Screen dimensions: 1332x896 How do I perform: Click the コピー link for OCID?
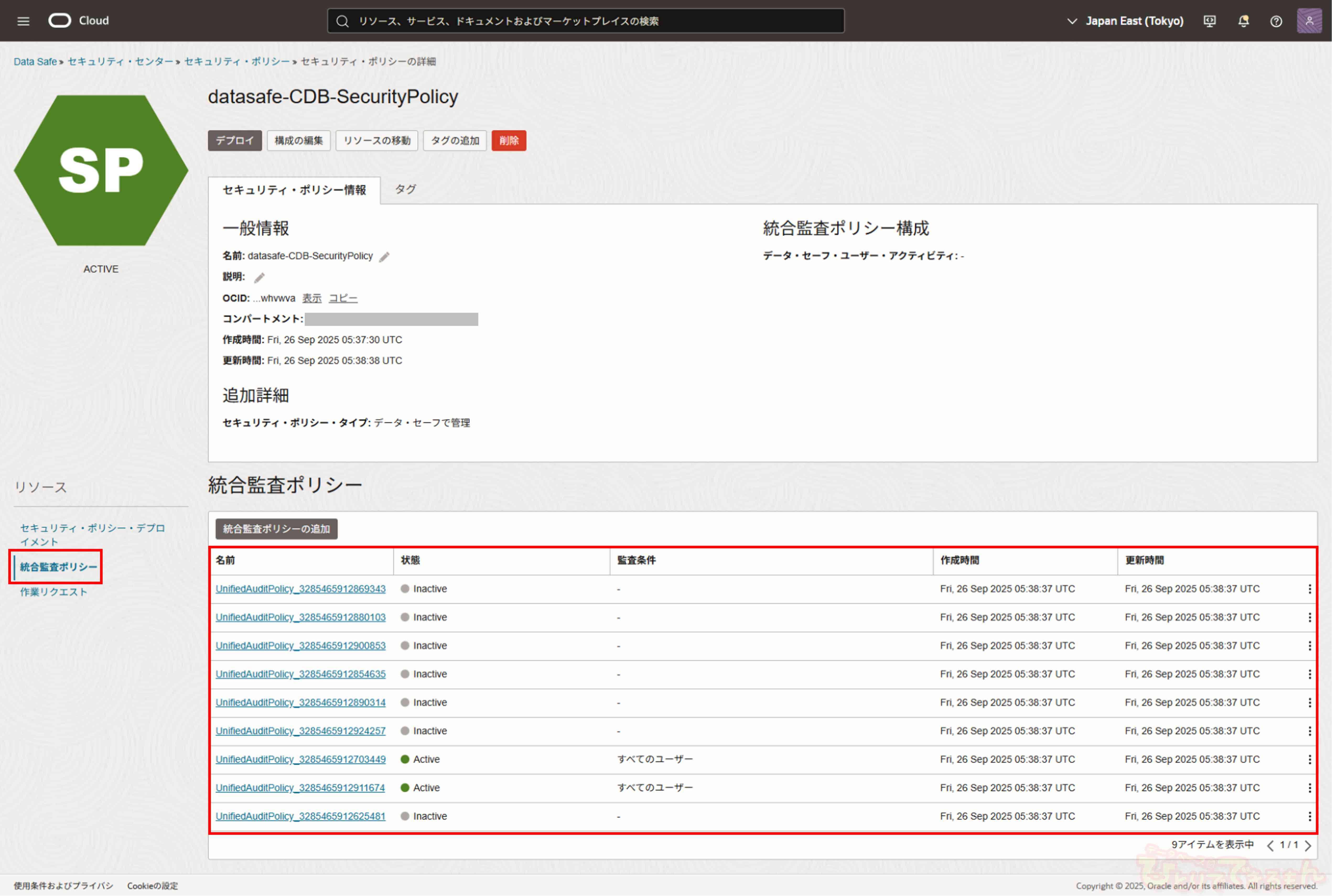click(343, 298)
